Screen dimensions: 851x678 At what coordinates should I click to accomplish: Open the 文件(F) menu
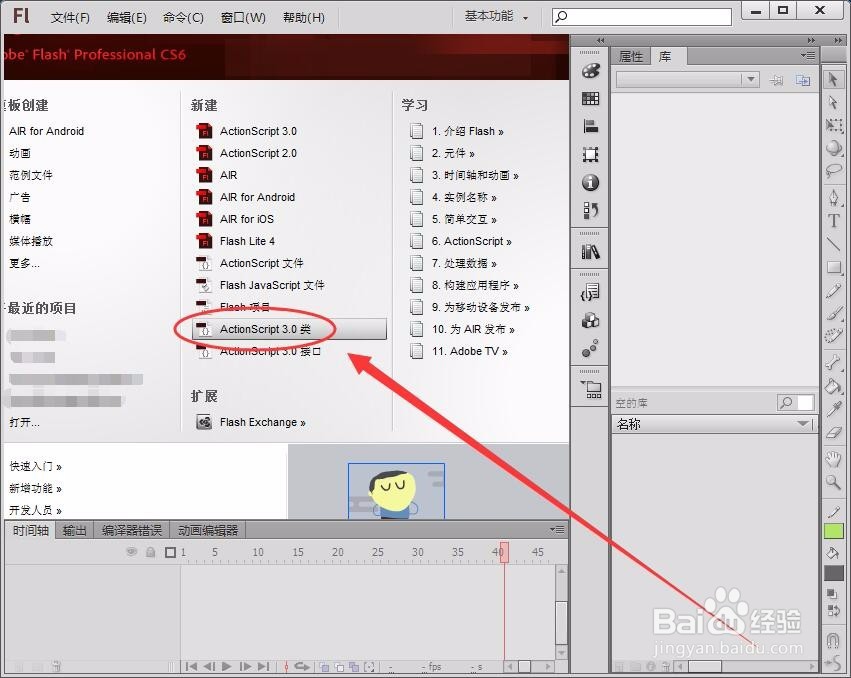pos(70,18)
